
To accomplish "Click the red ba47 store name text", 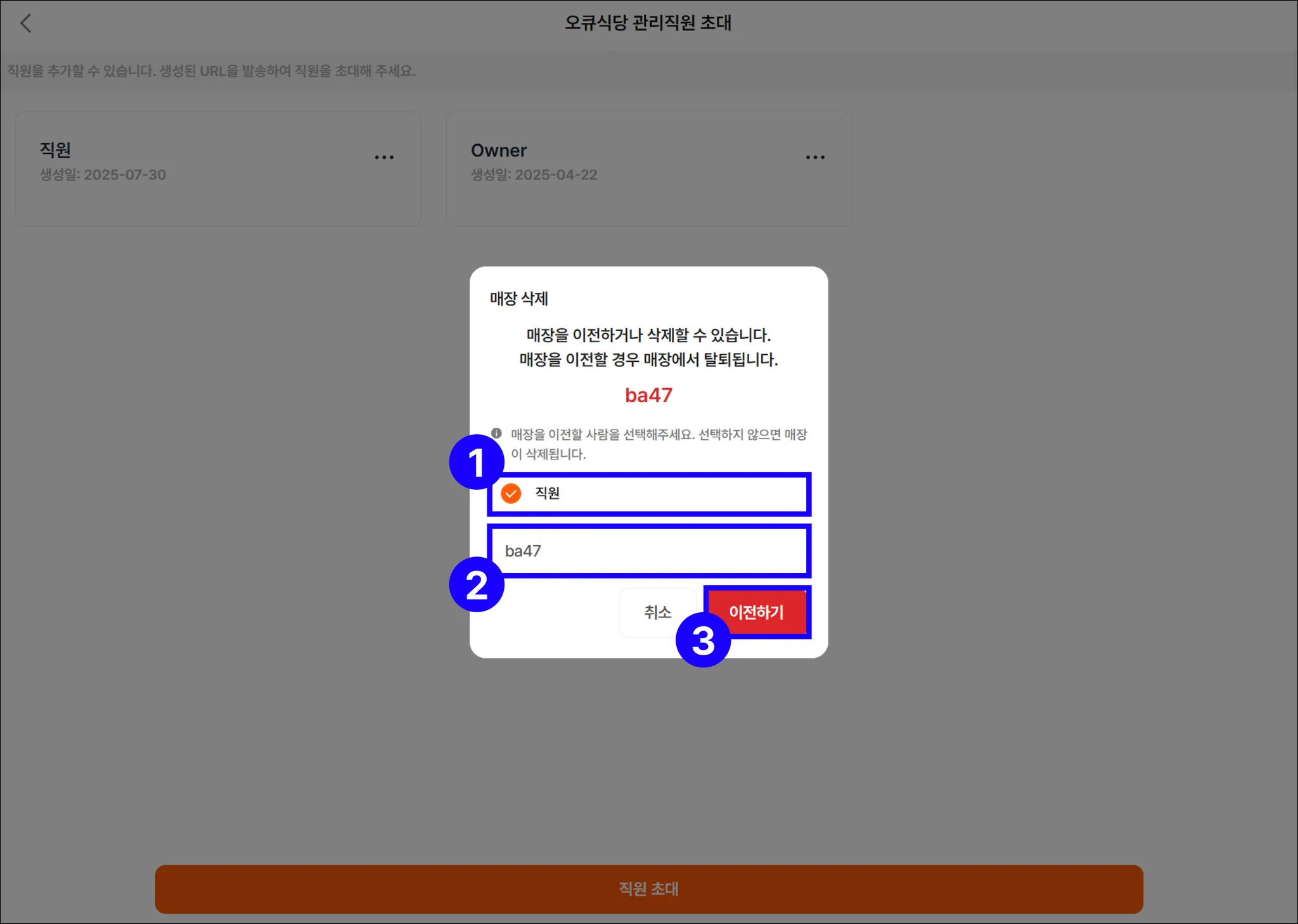I will coord(648,395).
